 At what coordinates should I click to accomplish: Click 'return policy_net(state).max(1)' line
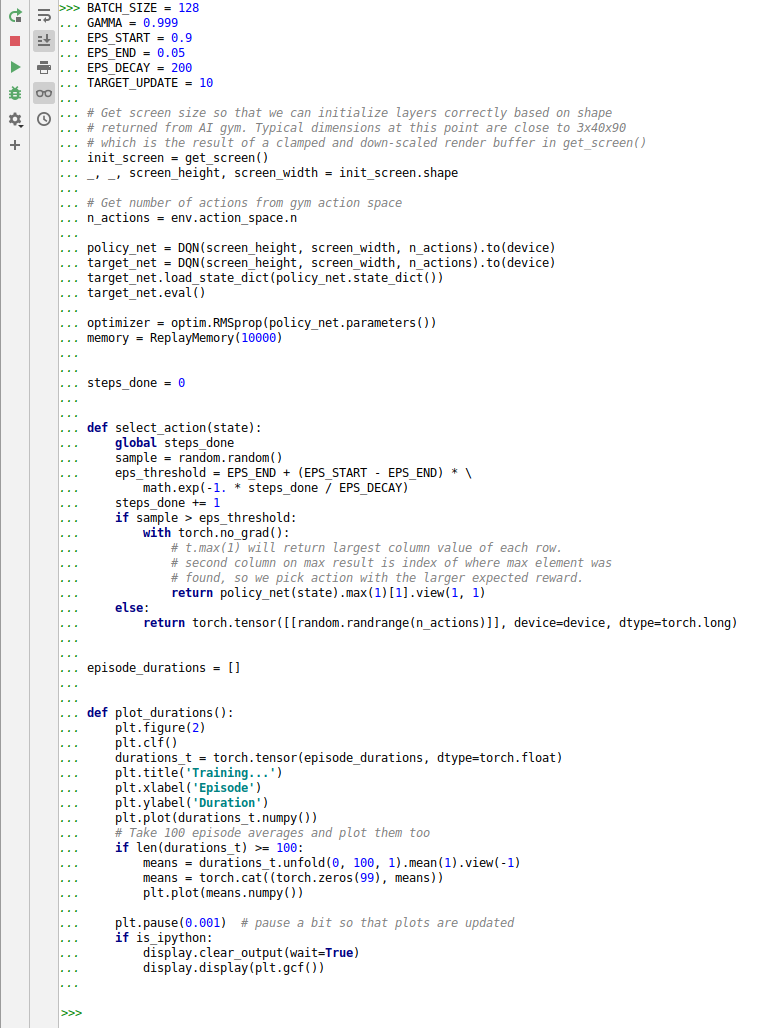(x=328, y=593)
